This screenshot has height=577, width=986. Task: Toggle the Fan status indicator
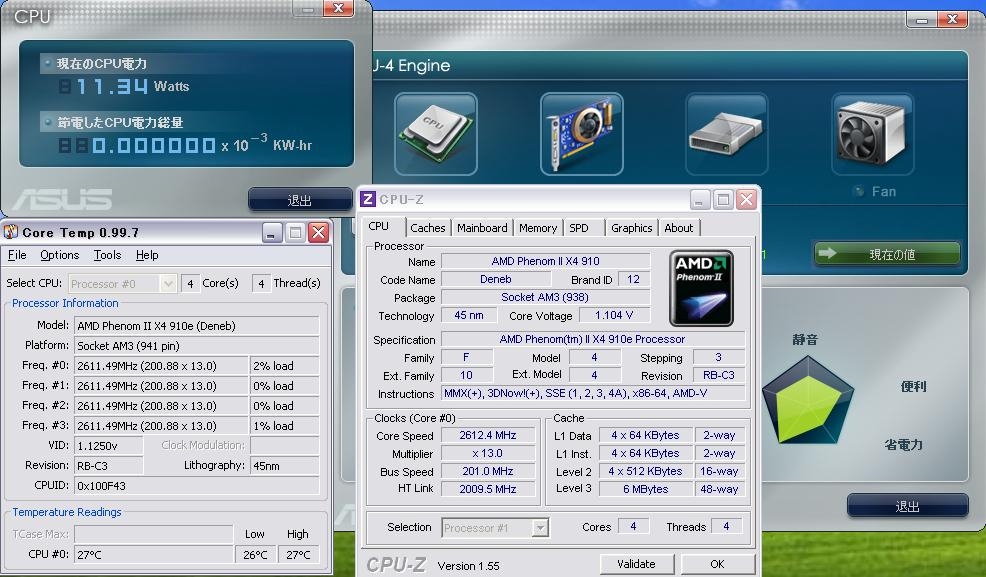point(858,191)
